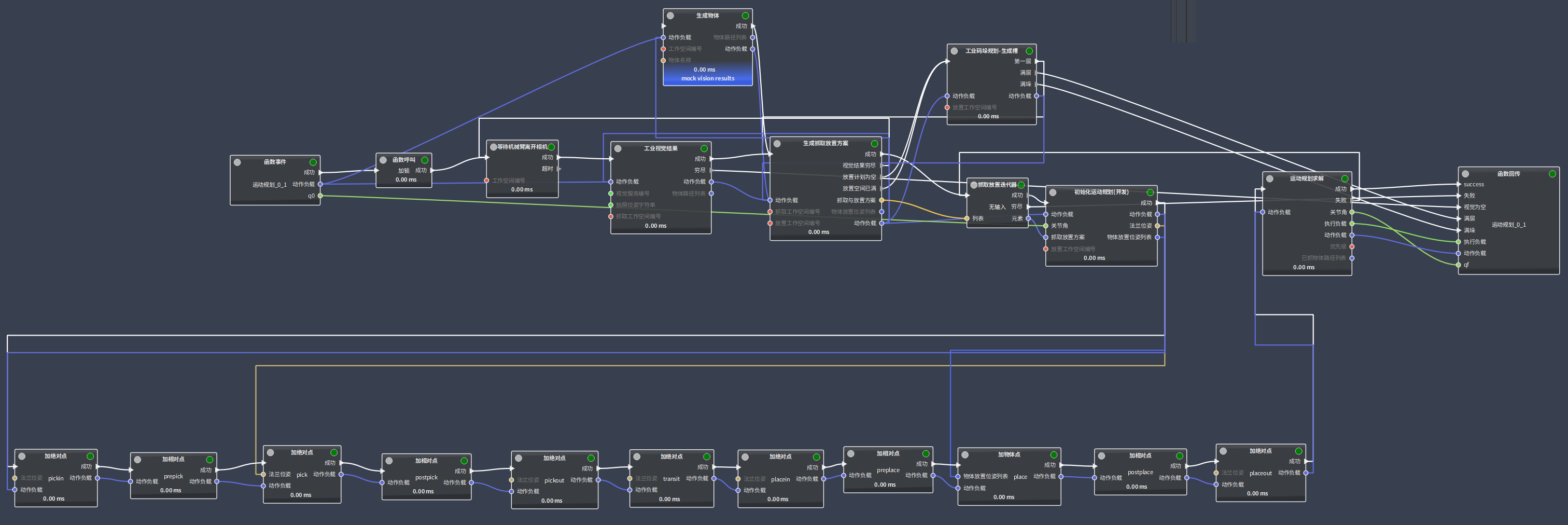Click 优先级 red port on 运动规划求解
This screenshot has height=525, width=1568.
click(1352, 246)
